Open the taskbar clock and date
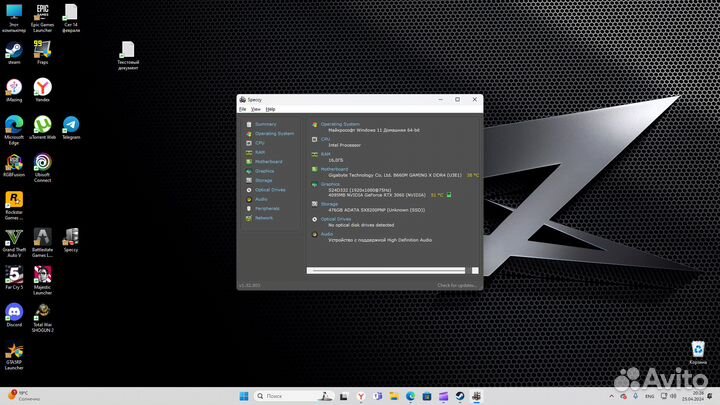This screenshot has width=720, height=405. click(693, 396)
